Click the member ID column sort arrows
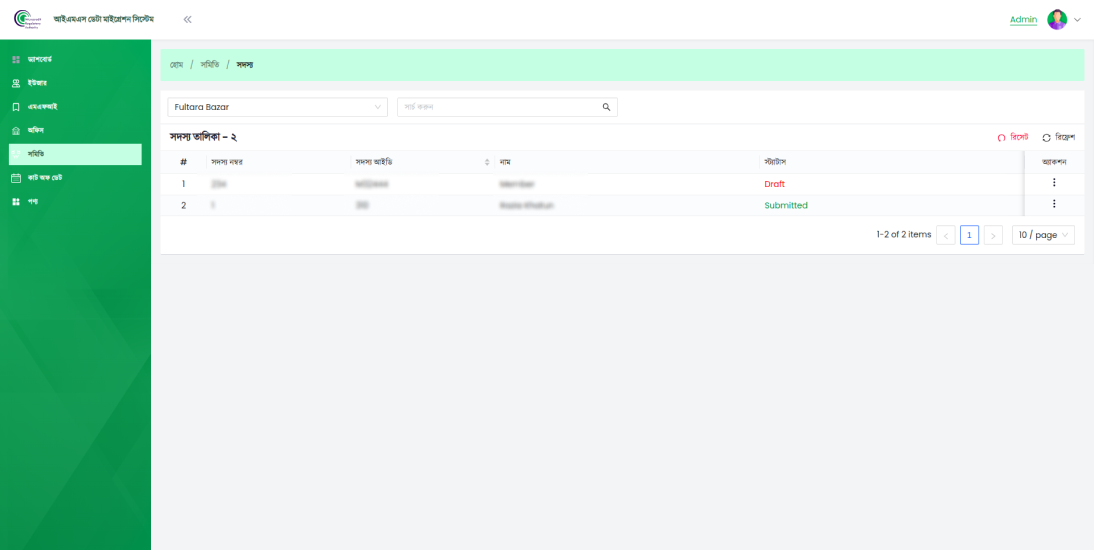The height and width of the screenshot is (550, 1094). [x=487, y=162]
